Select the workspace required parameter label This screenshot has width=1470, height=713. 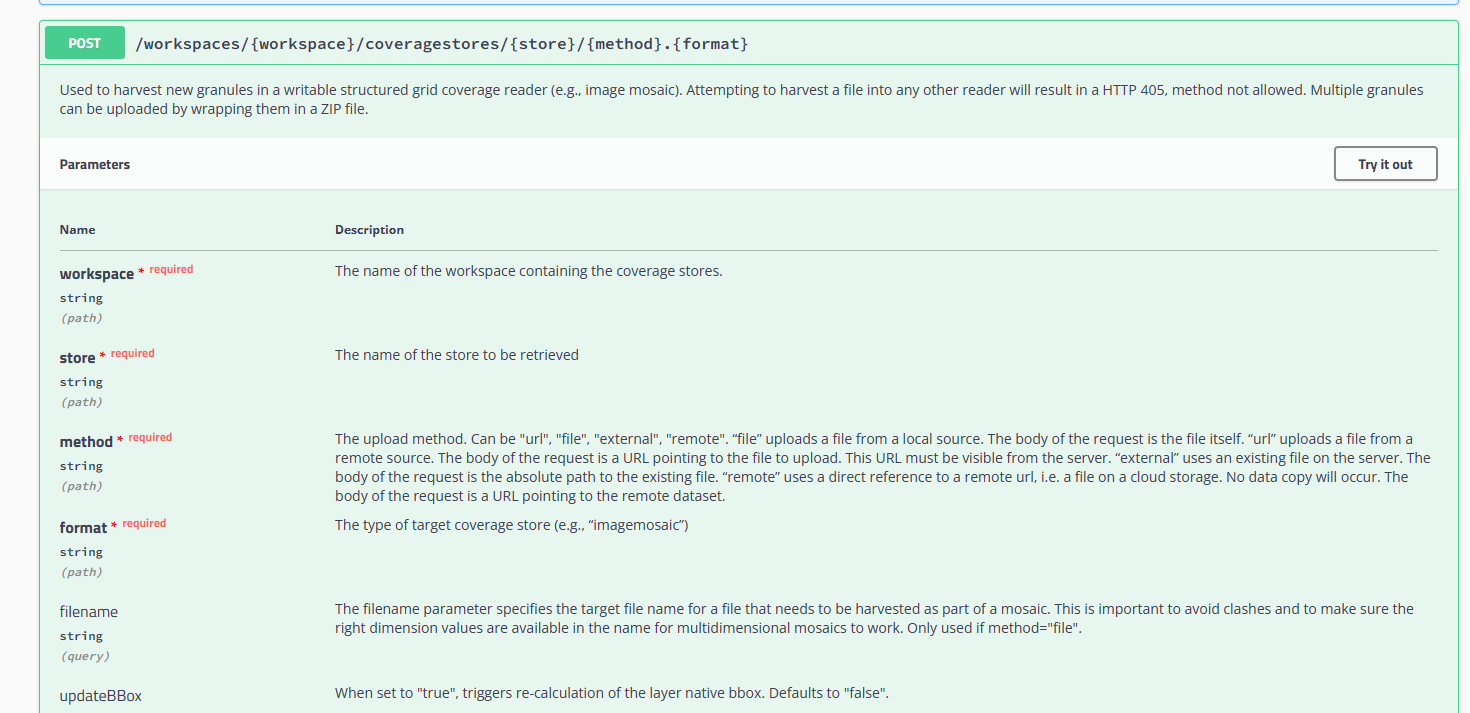(96, 273)
